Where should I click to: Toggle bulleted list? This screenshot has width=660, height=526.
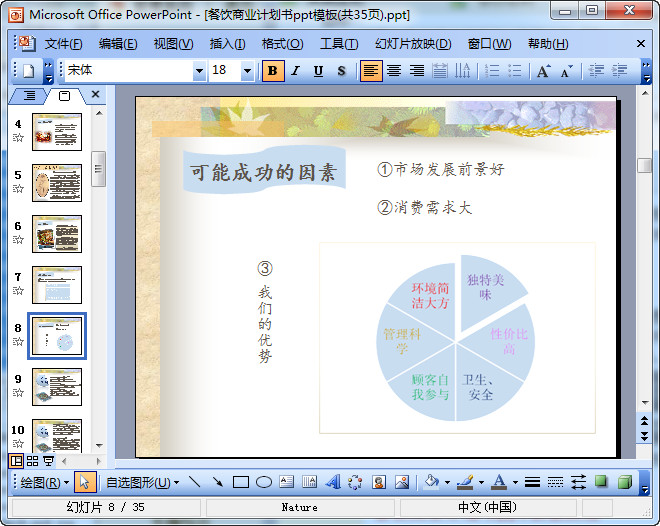(514, 70)
